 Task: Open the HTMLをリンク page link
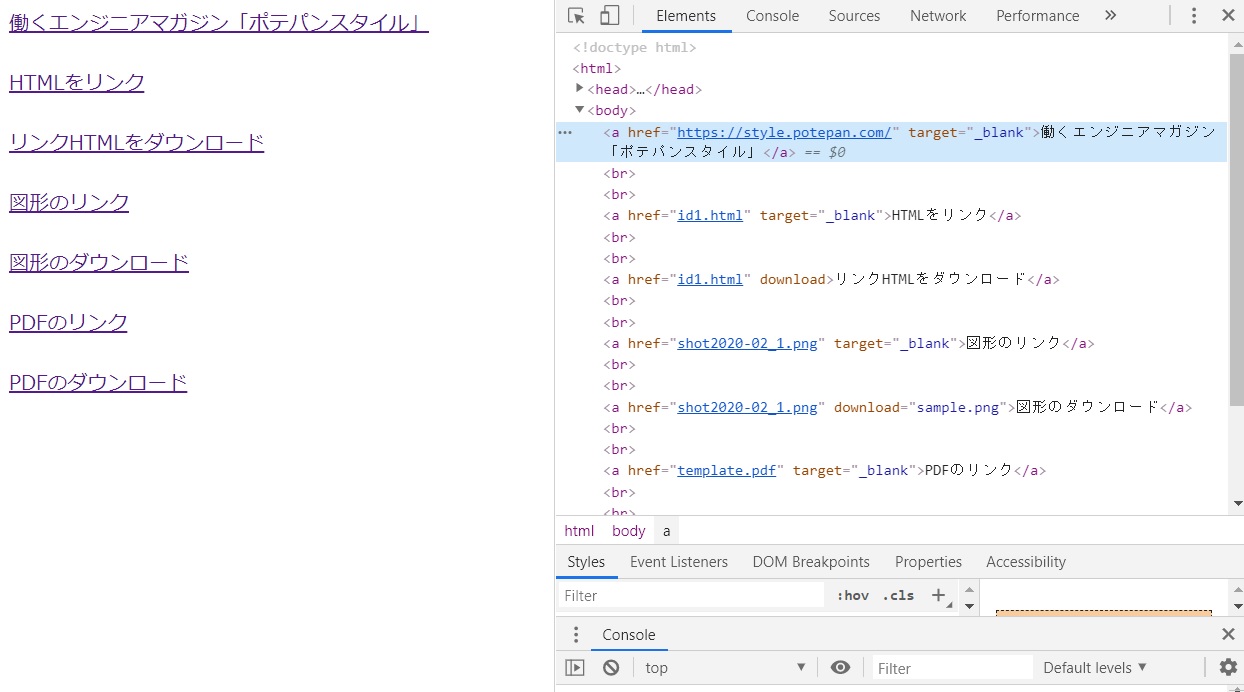[77, 82]
